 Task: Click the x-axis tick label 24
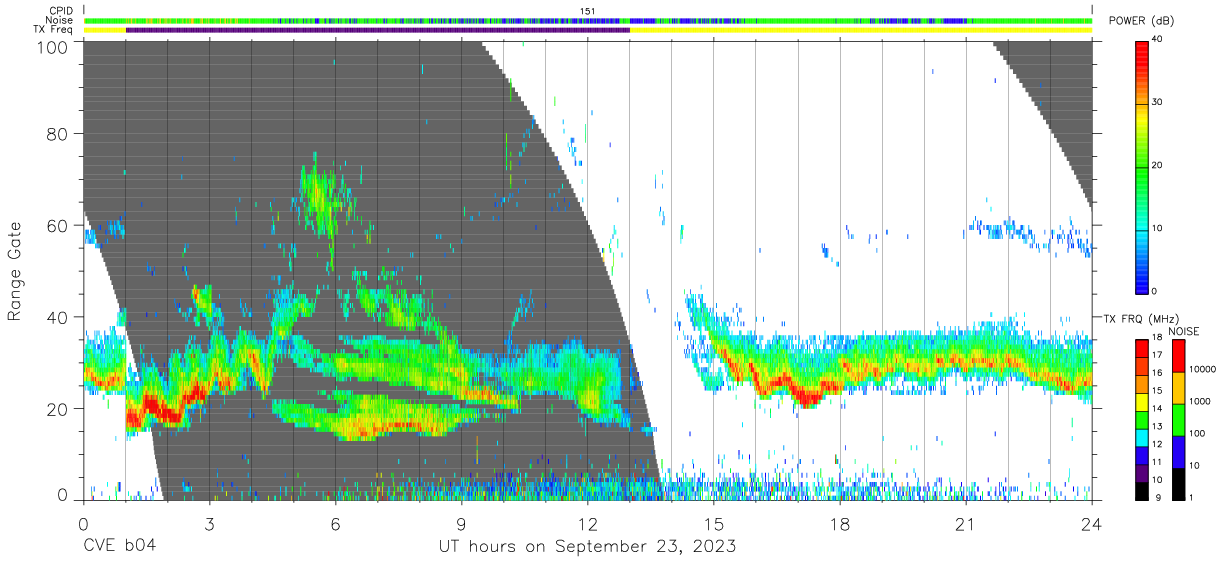pyautogui.click(x=1092, y=524)
